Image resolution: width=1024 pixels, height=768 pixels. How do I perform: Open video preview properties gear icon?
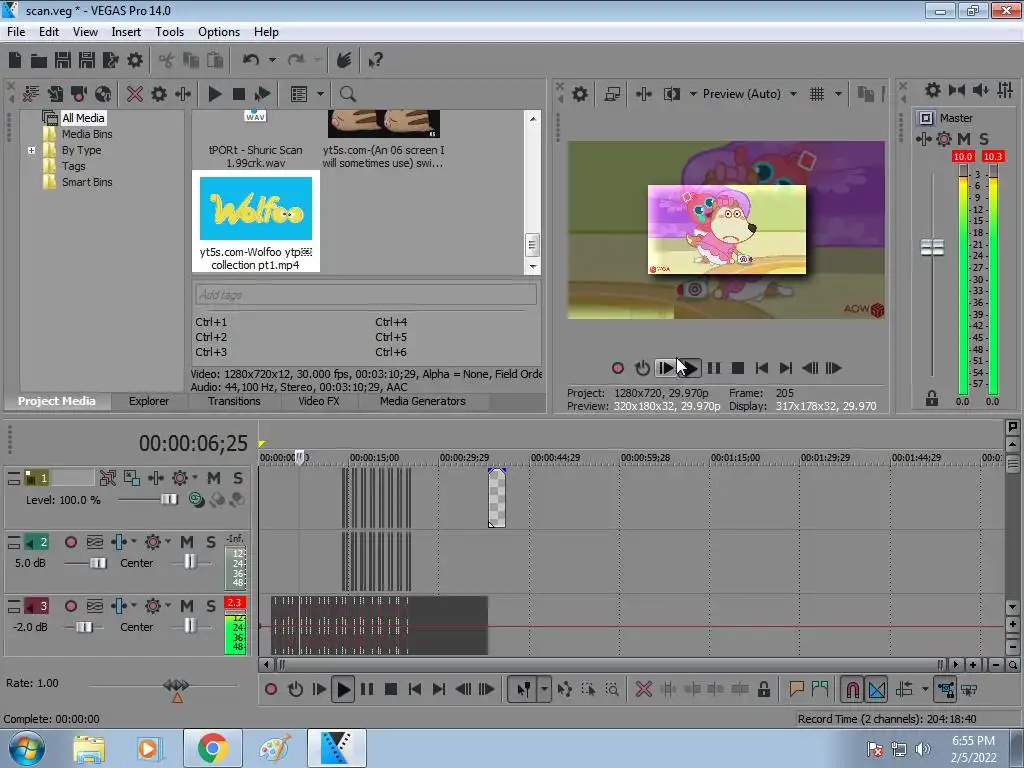[x=579, y=94]
